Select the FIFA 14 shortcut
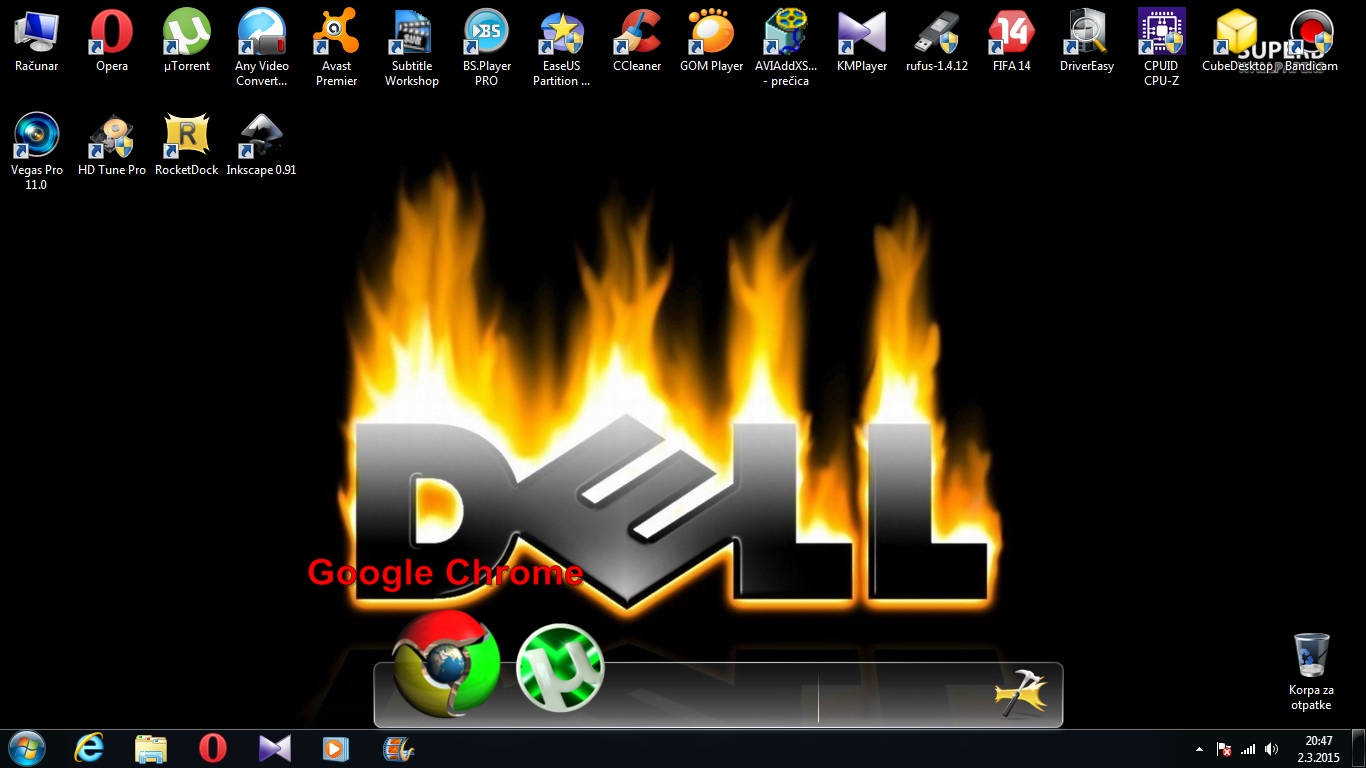This screenshot has height=768, width=1366. pyautogui.click(x=1011, y=41)
